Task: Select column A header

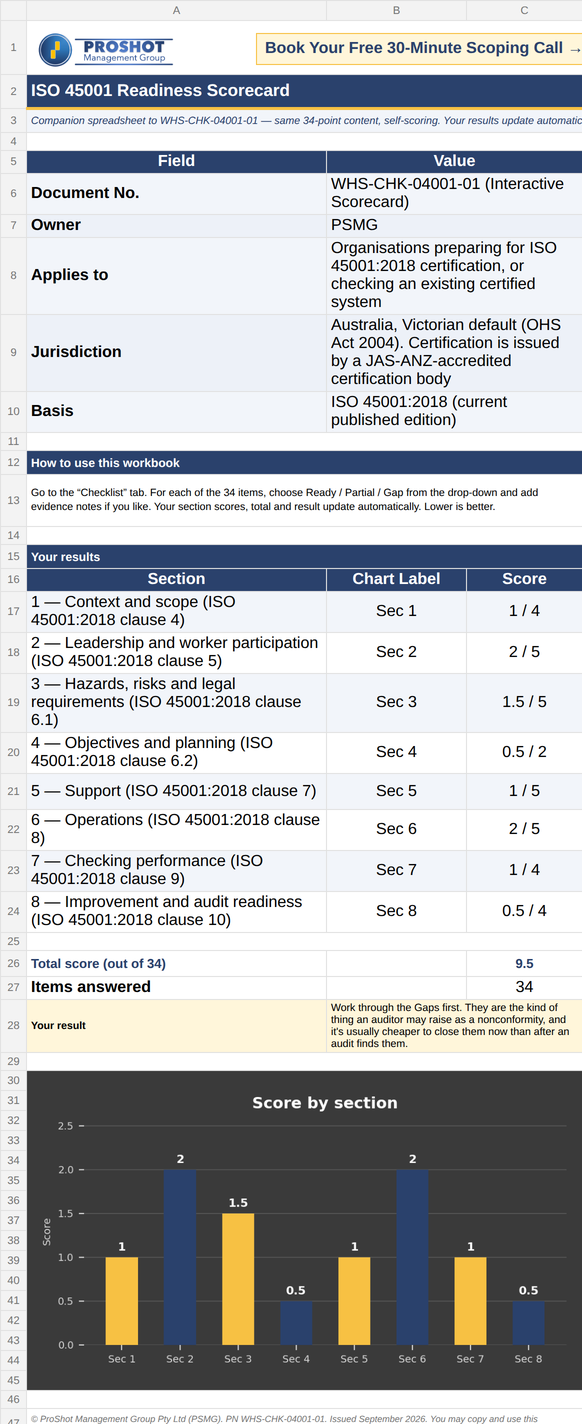Action: click(x=176, y=10)
